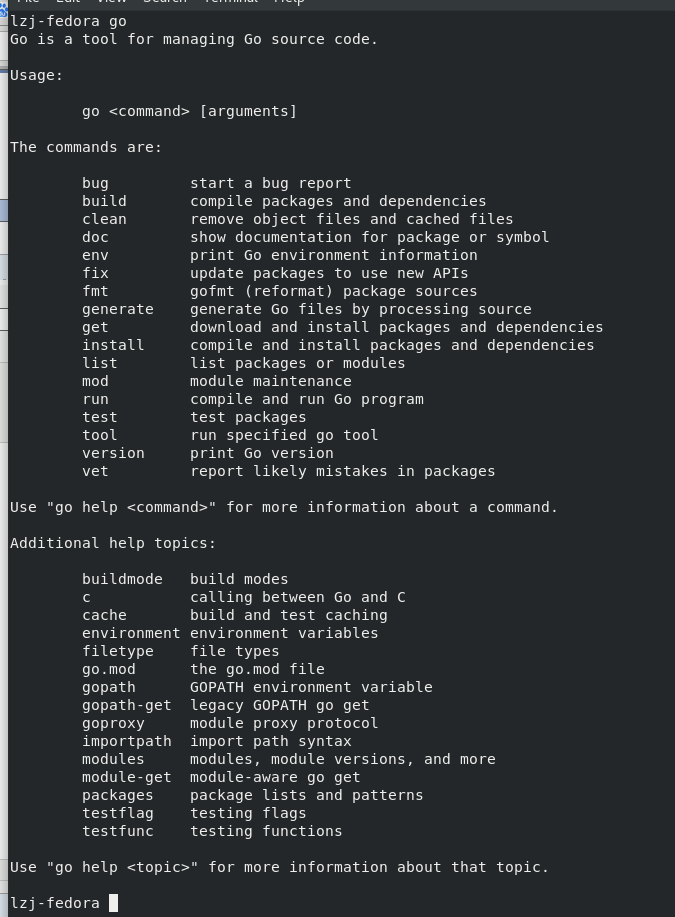Screen dimensions: 675x917
Task: Open the View menu
Action: coord(111,2)
